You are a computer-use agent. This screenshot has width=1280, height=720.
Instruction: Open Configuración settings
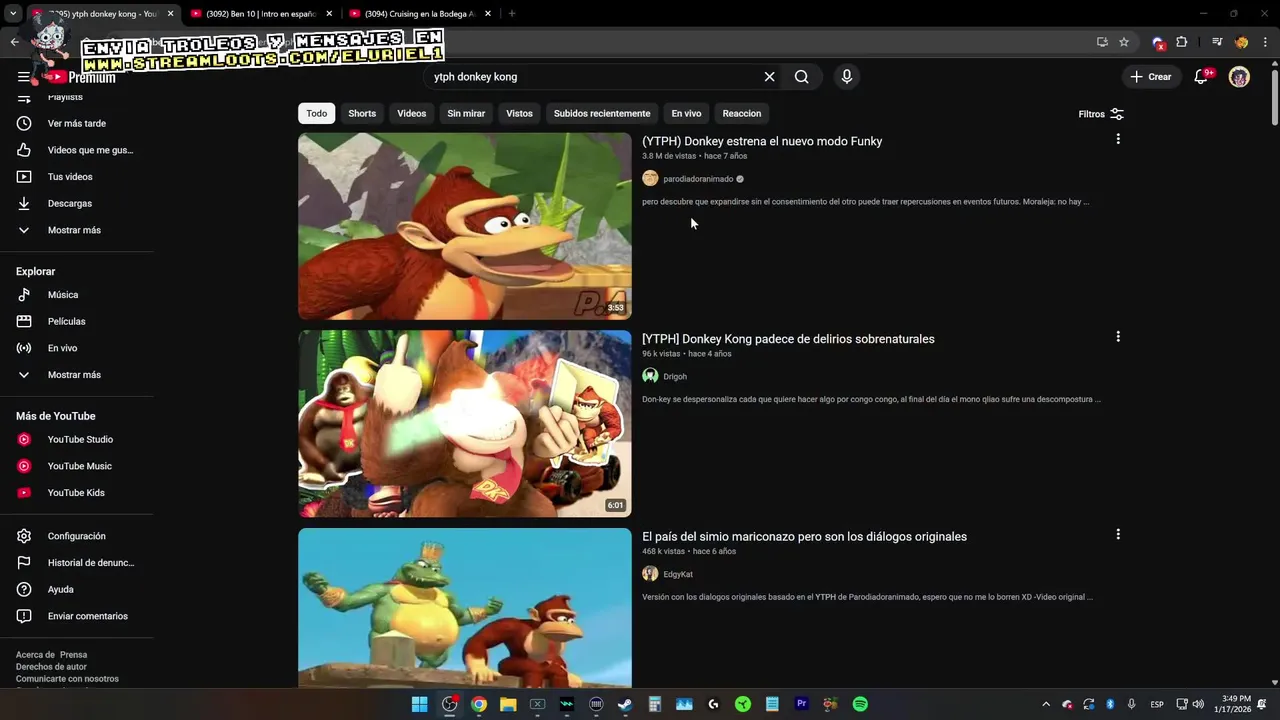[x=77, y=536]
